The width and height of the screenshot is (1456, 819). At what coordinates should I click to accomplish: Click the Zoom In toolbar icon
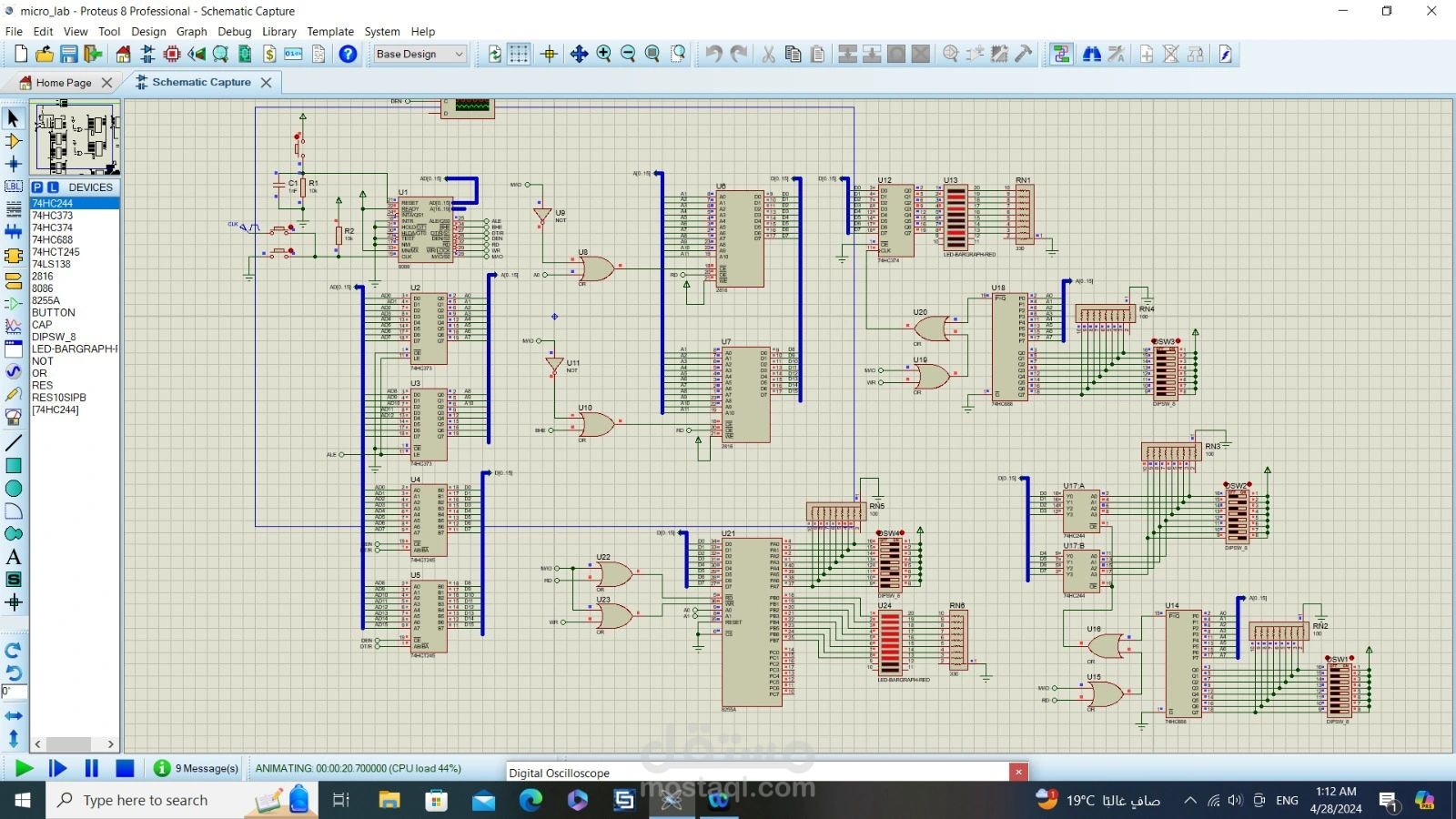tap(602, 54)
